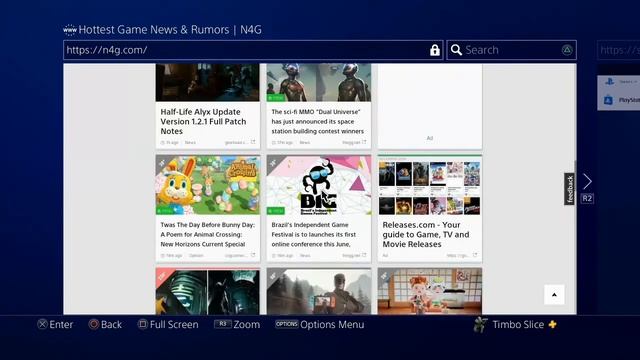Open the Half-Life Alyx Update article headline
This screenshot has height=360, width=640.
tap(203, 121)
